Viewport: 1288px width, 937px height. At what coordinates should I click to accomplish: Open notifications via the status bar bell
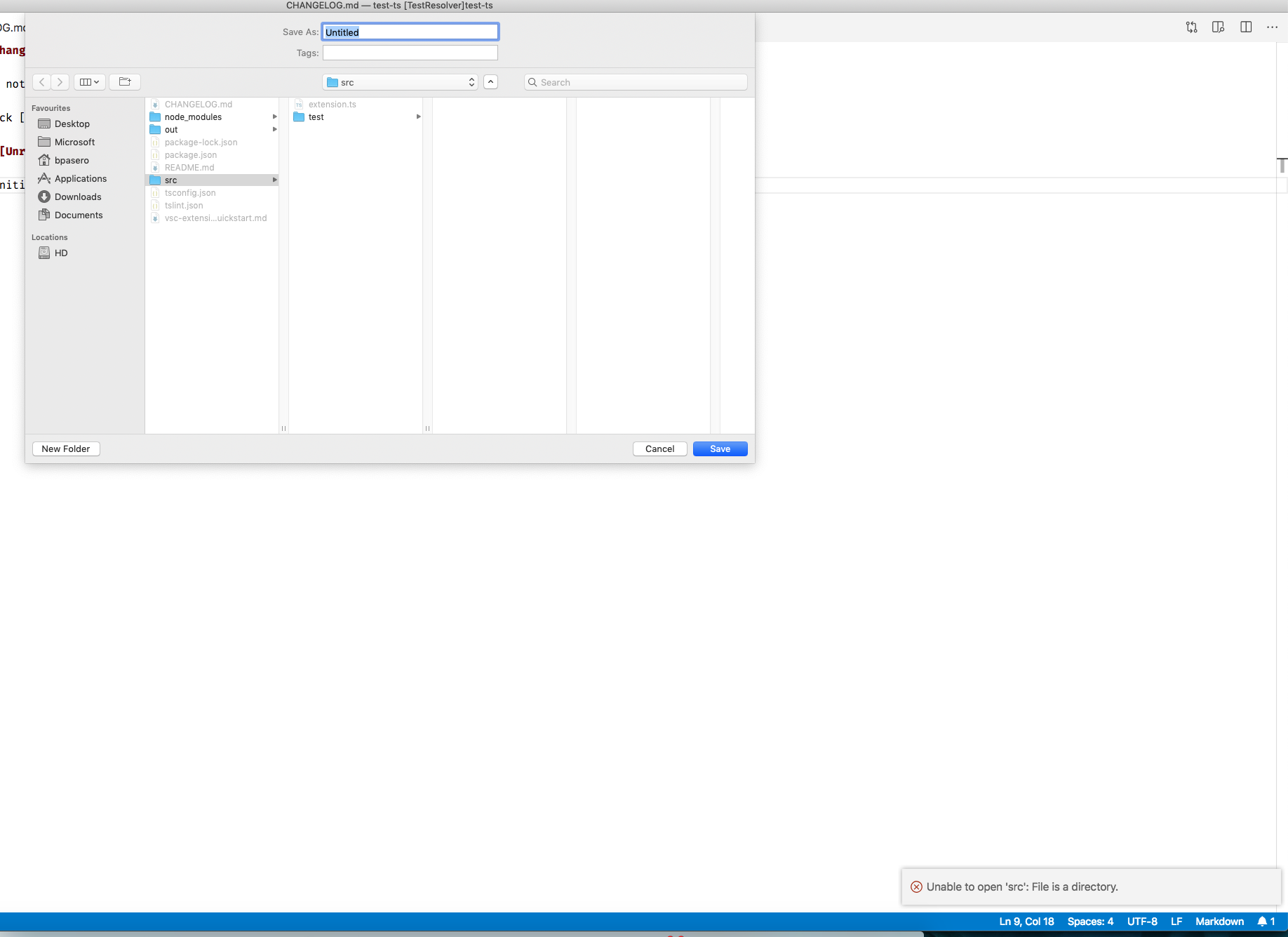[1264, 921]
